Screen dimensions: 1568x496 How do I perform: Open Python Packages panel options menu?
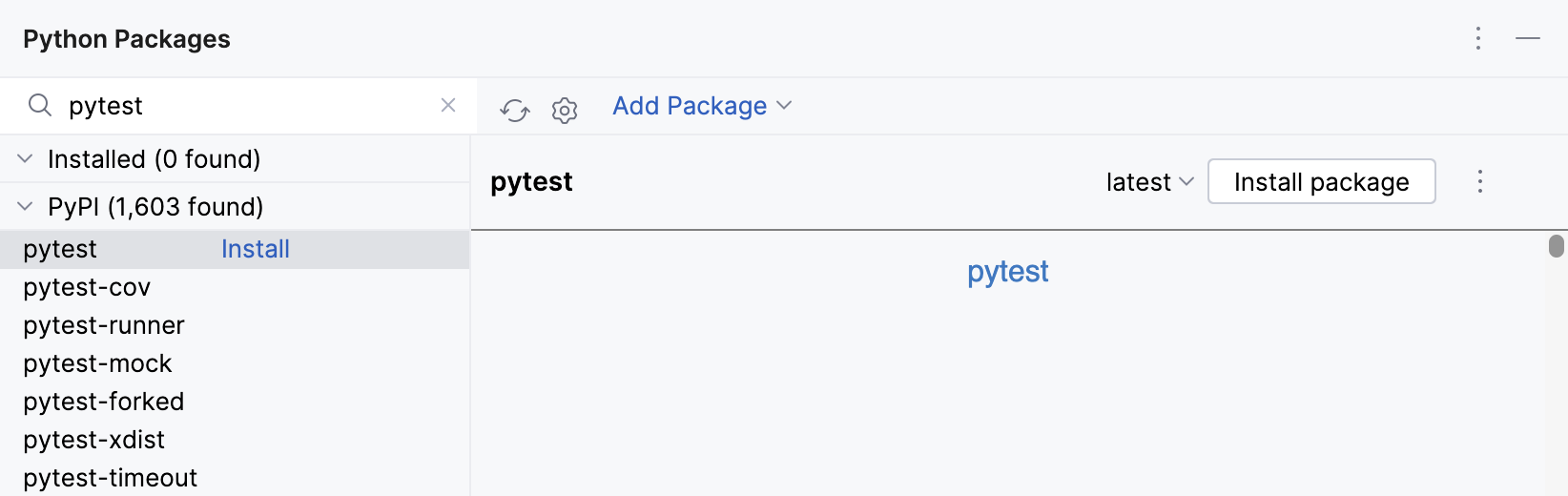[x=1478, y=38]
